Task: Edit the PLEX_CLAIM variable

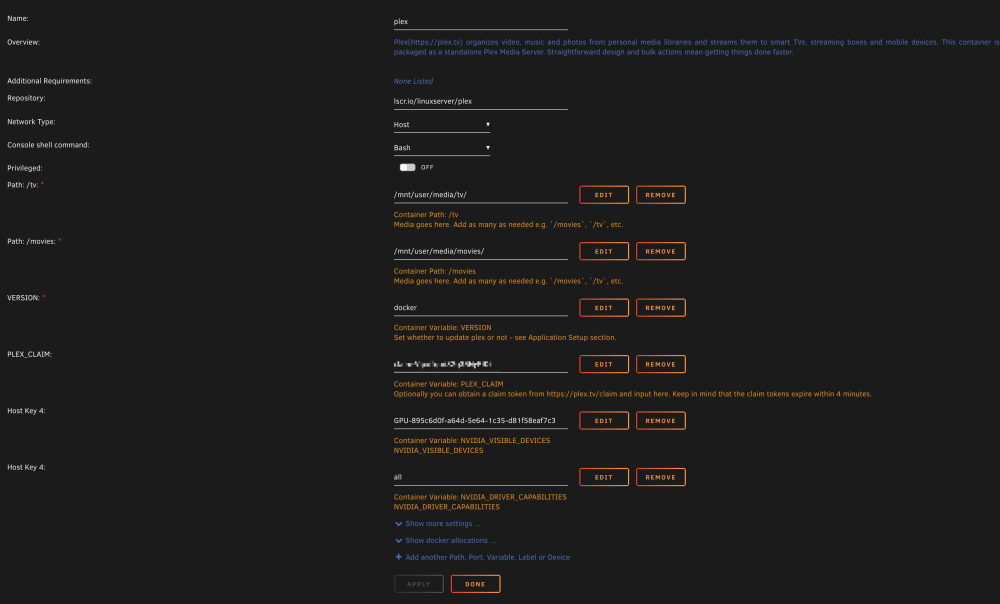Action: click(603, 364)
